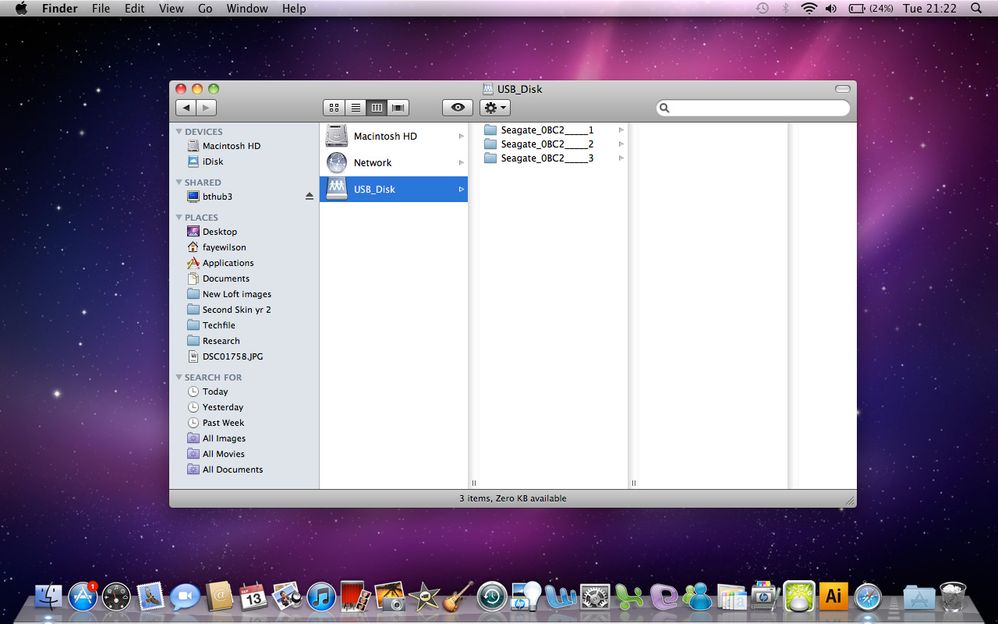Image resolution: width=998 pixels, height=624 pixels.
Task: Launch Adobe Illustrator from the Dock
Action: (x=832, y=596)
